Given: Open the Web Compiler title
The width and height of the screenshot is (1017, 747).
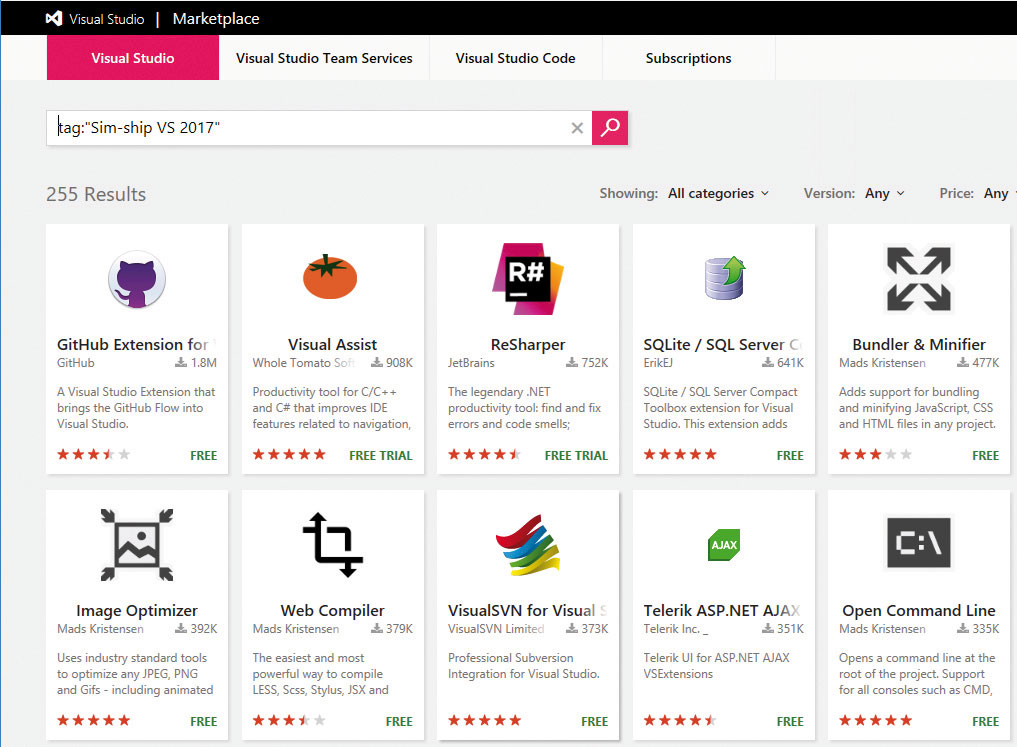Looking at the screenshot, I should [333, 610].
